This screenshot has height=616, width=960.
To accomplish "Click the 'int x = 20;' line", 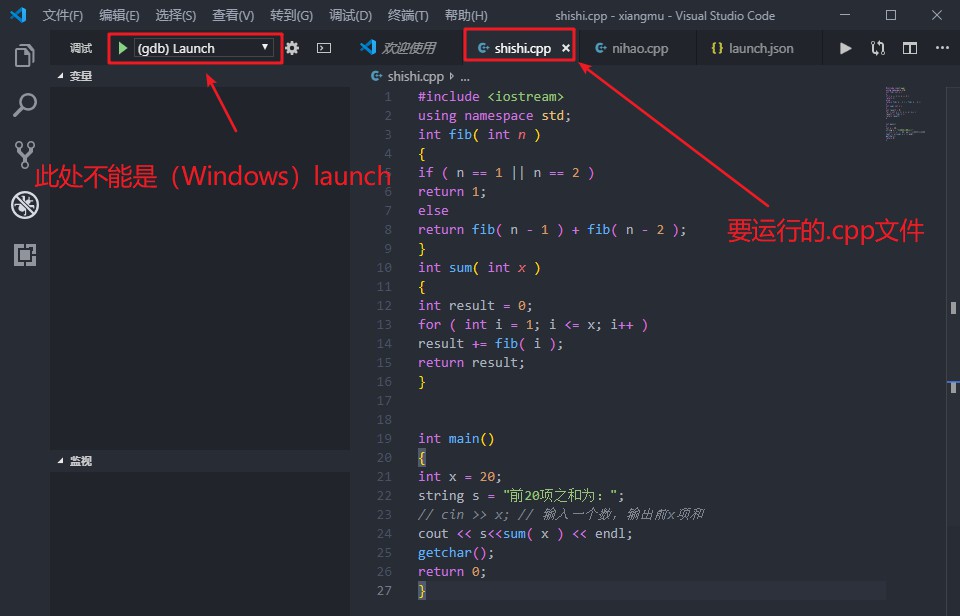I will [x=459, y=476].
